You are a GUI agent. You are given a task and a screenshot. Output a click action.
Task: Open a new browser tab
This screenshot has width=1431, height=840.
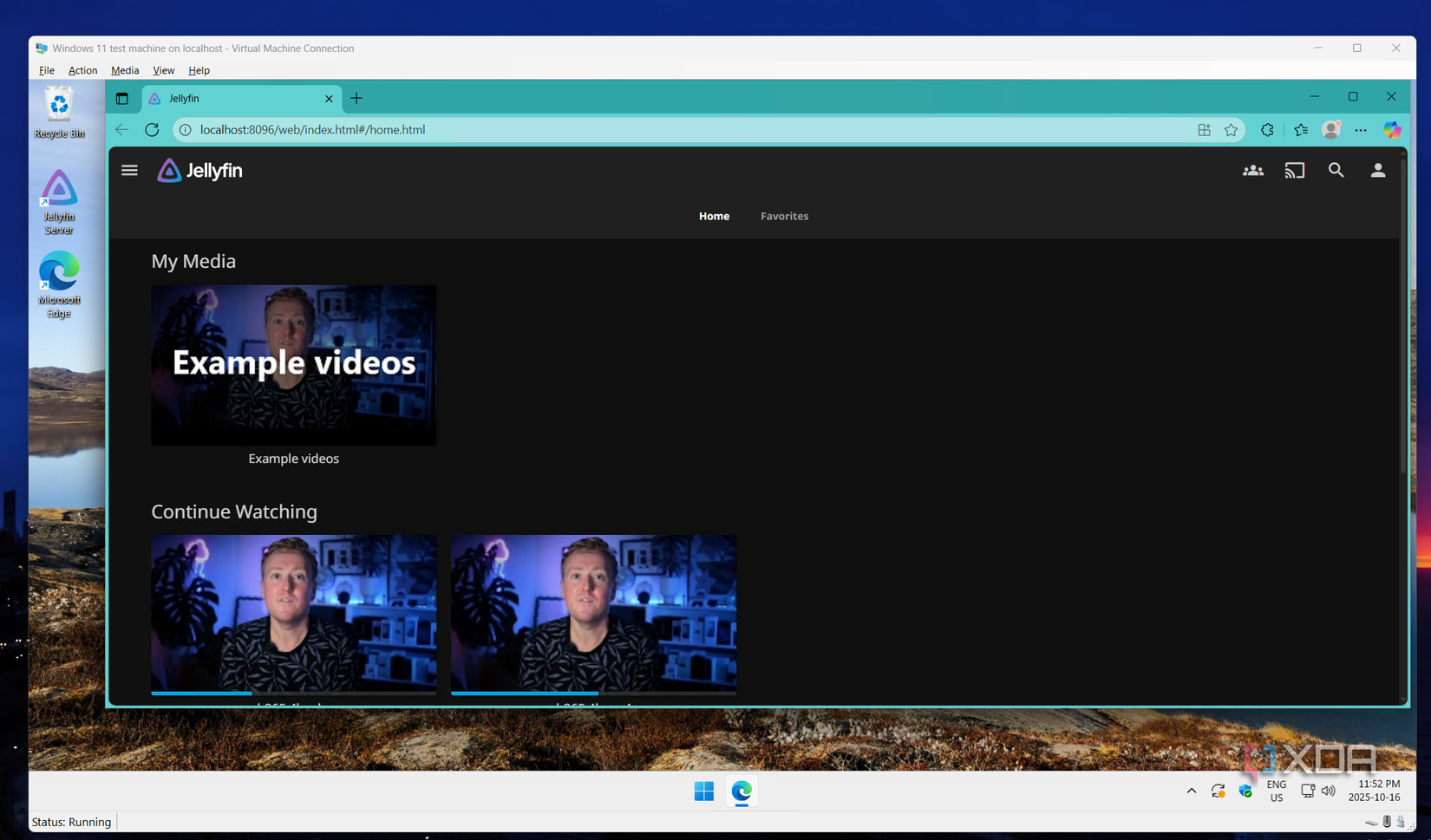[356, 99]
